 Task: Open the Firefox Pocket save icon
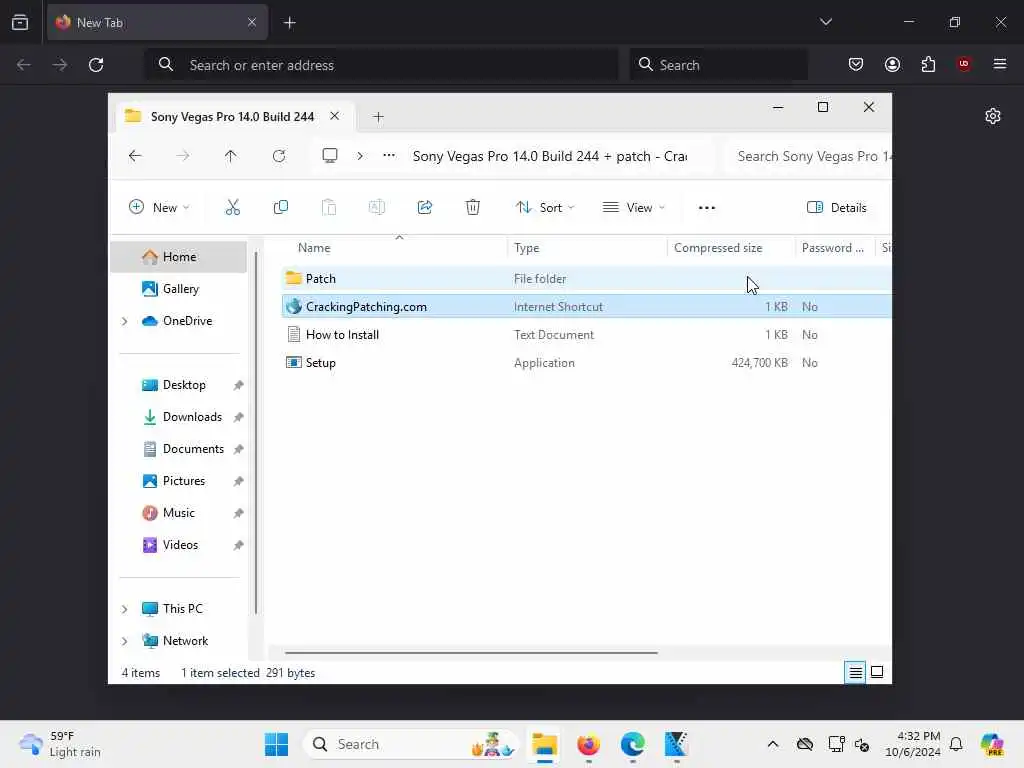856,64
